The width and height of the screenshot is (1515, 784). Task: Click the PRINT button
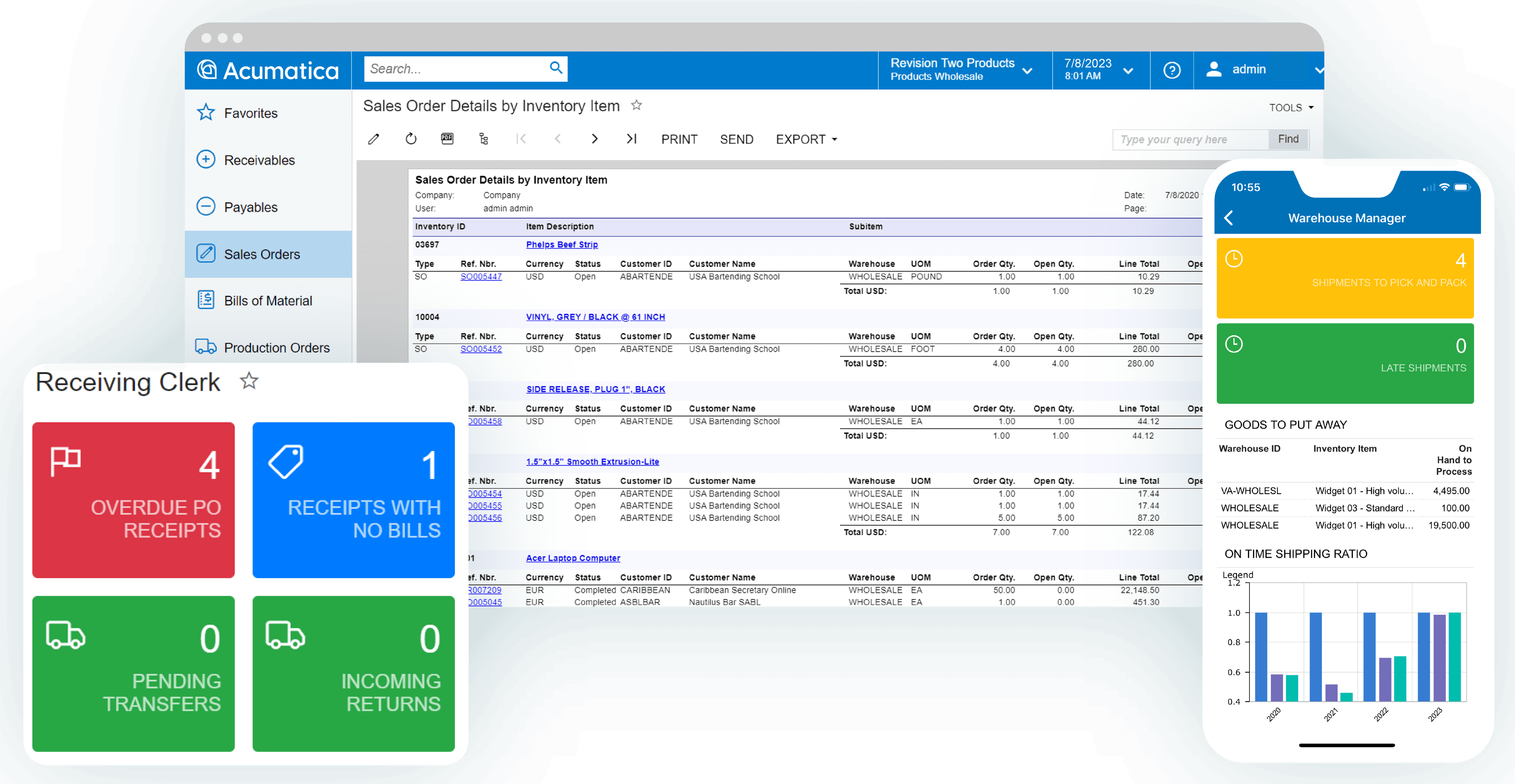click(x=679, y=139)
